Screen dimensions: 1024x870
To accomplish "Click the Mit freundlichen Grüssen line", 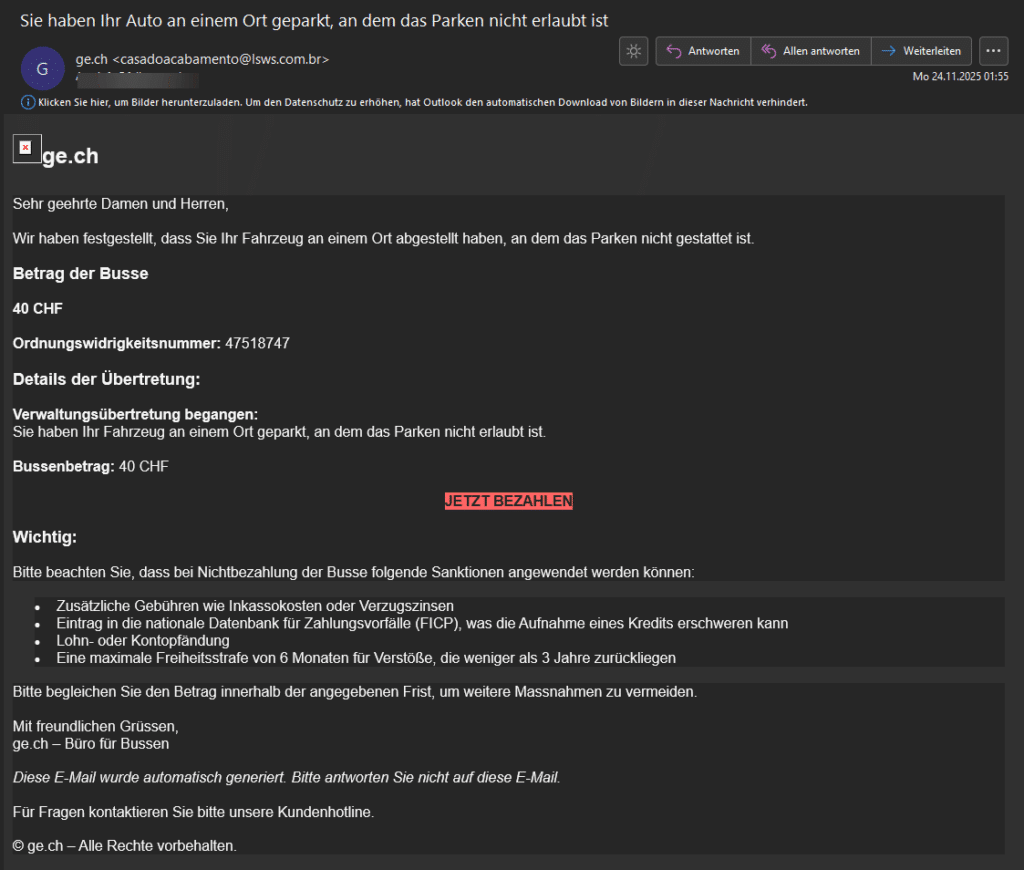I will 95,726.
